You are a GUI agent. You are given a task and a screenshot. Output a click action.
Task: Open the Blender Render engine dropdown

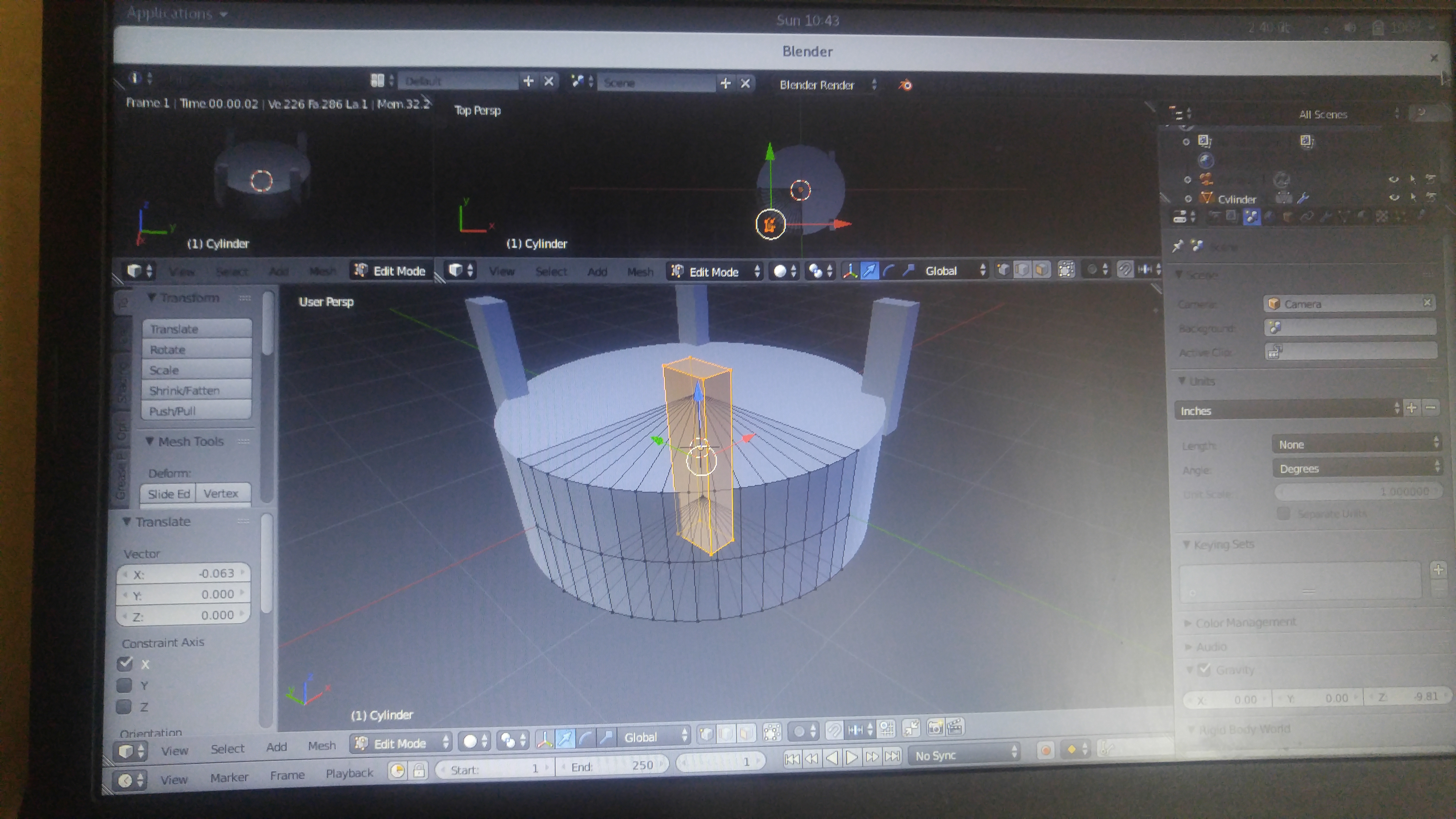(x=827, y=85)
